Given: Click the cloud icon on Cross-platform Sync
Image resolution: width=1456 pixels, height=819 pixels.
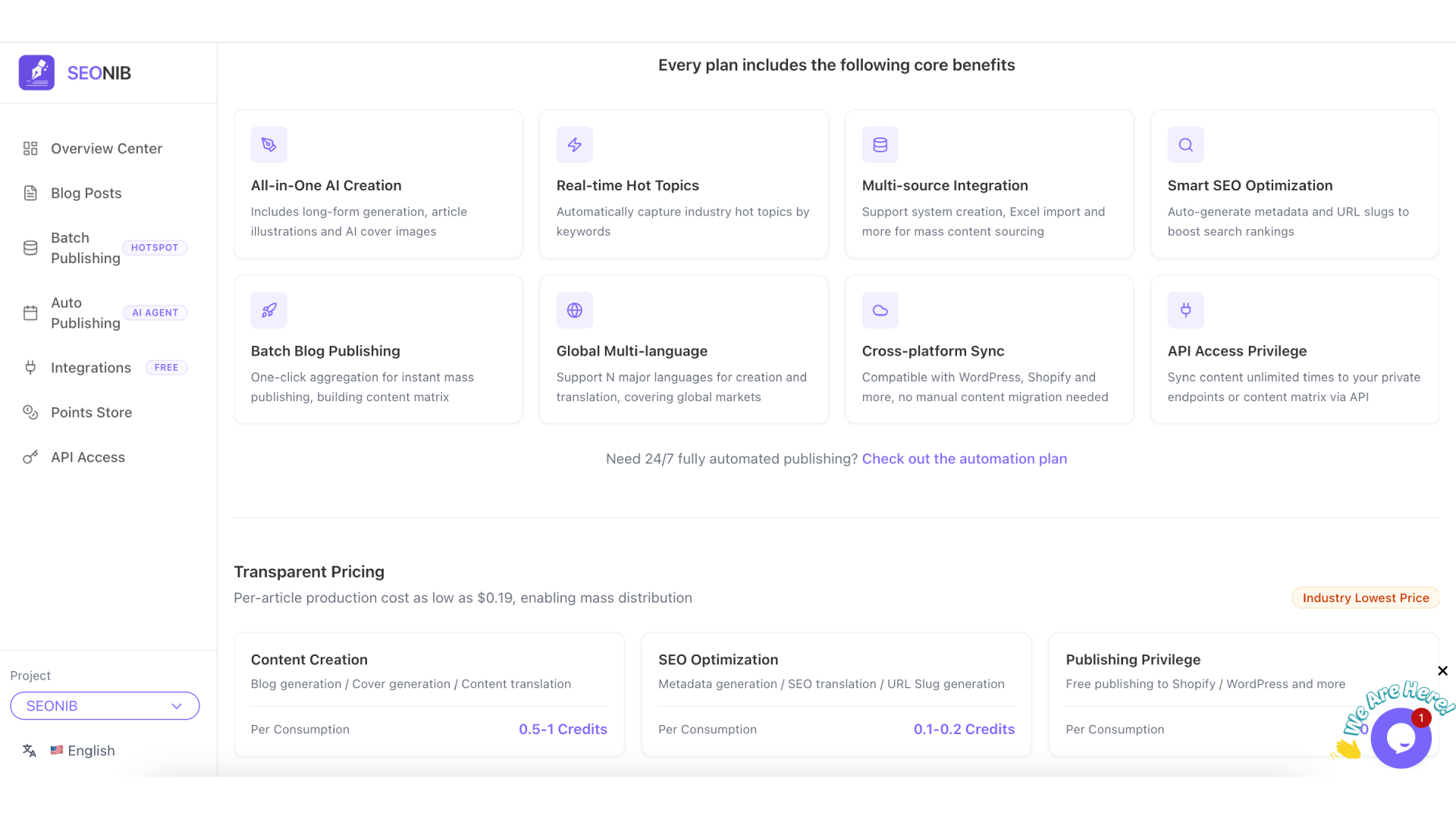Looking at the screenshot, I should point(880,310).
